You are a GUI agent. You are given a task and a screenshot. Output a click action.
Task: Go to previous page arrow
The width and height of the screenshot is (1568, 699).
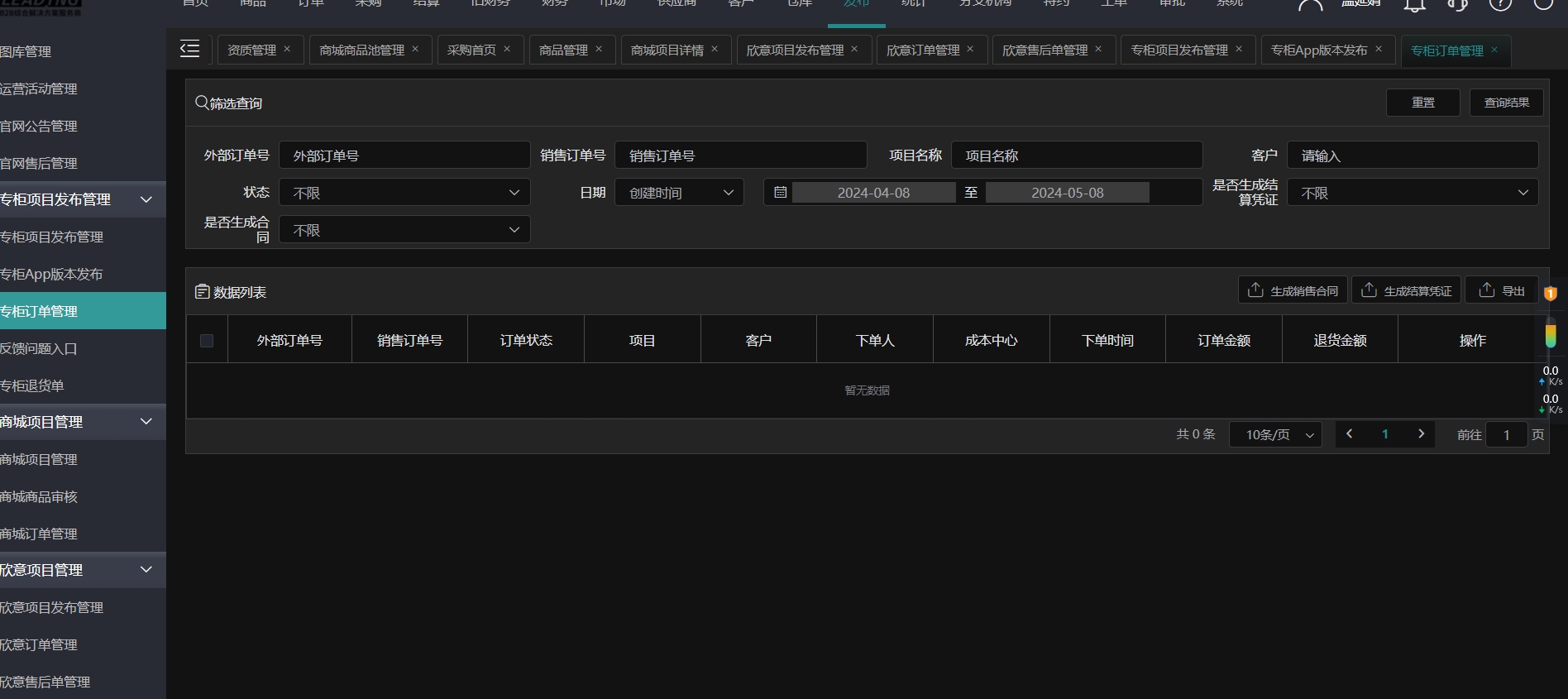1350,433
